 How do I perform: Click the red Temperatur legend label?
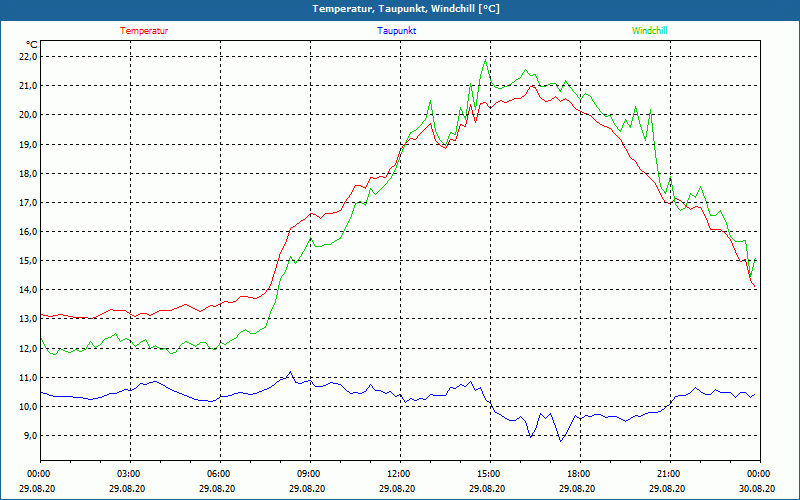point(144,31)
